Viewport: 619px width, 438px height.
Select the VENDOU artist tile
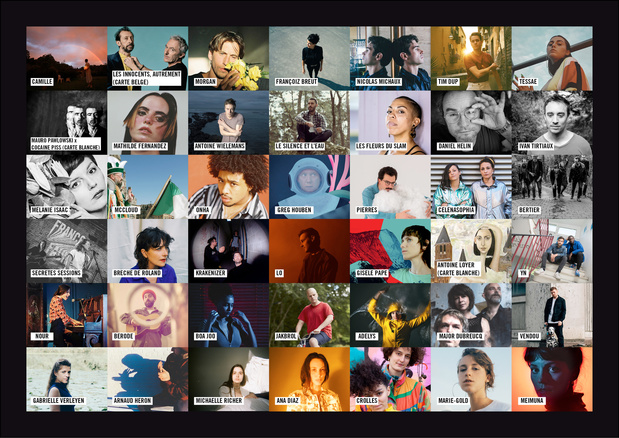tap(552, 315)
